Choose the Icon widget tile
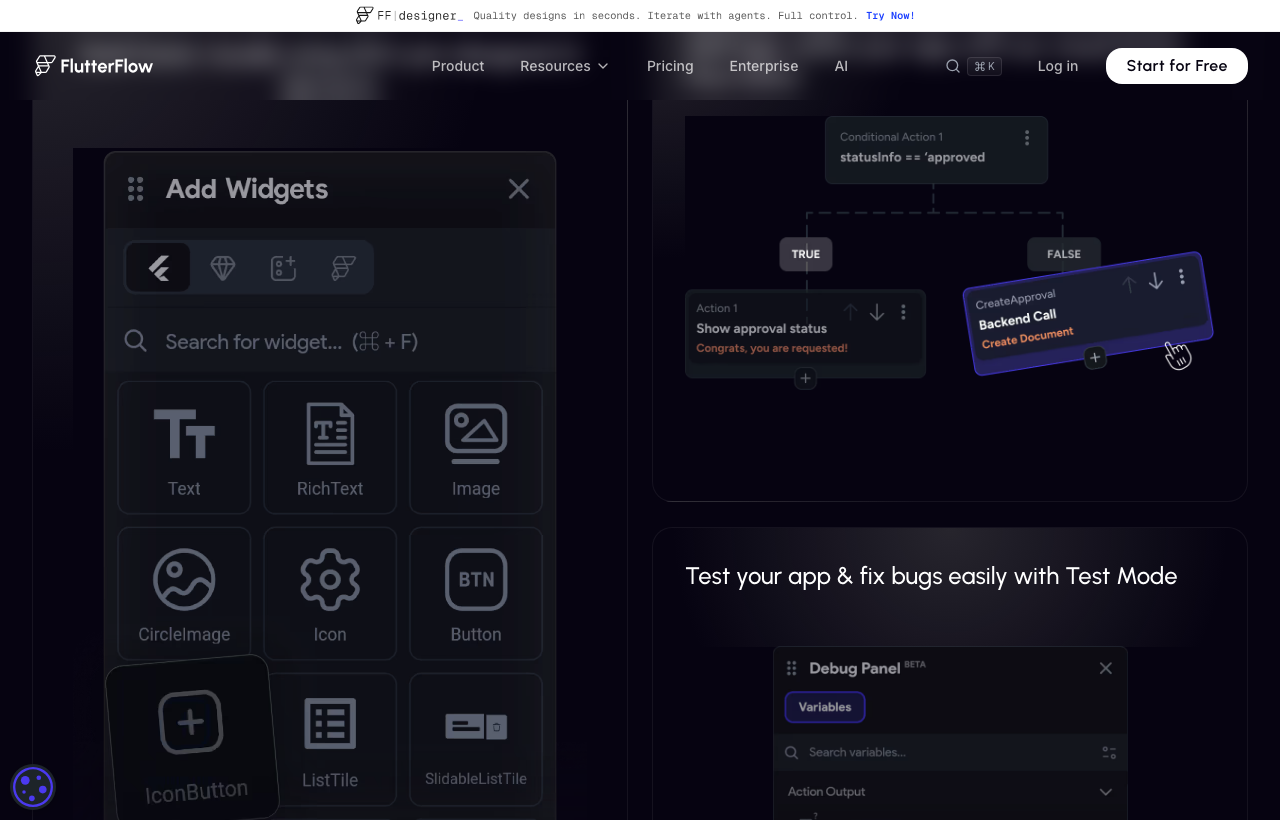Viewport: 1280px width, 820px height. coord(330,593)
